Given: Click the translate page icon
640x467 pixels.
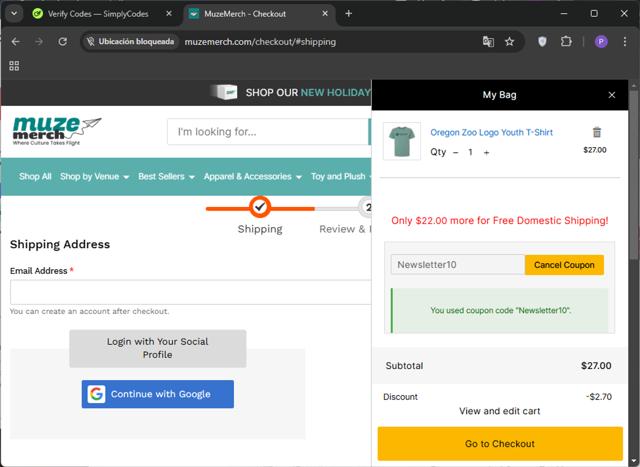Looking at the screenshot, I should click(488, 42).
